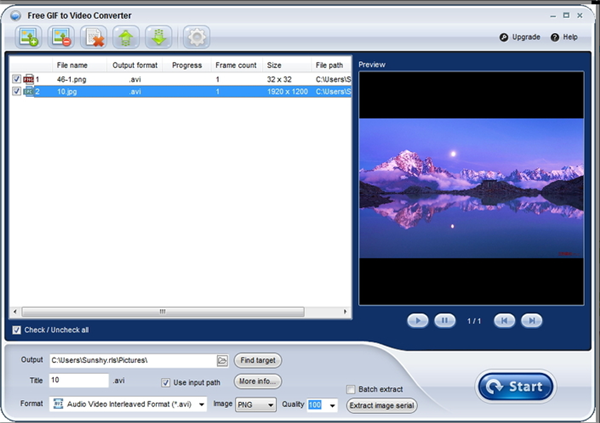Open the Help menu

tap(564, 37)
